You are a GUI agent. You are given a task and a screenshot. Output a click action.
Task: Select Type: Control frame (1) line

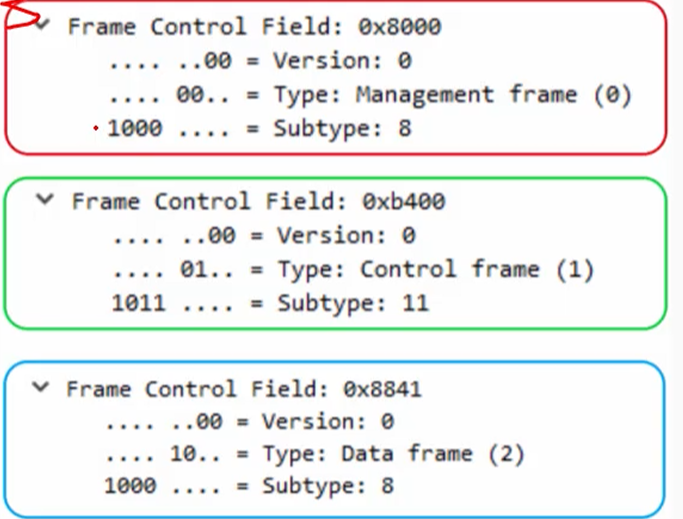(x=353, y=270)
